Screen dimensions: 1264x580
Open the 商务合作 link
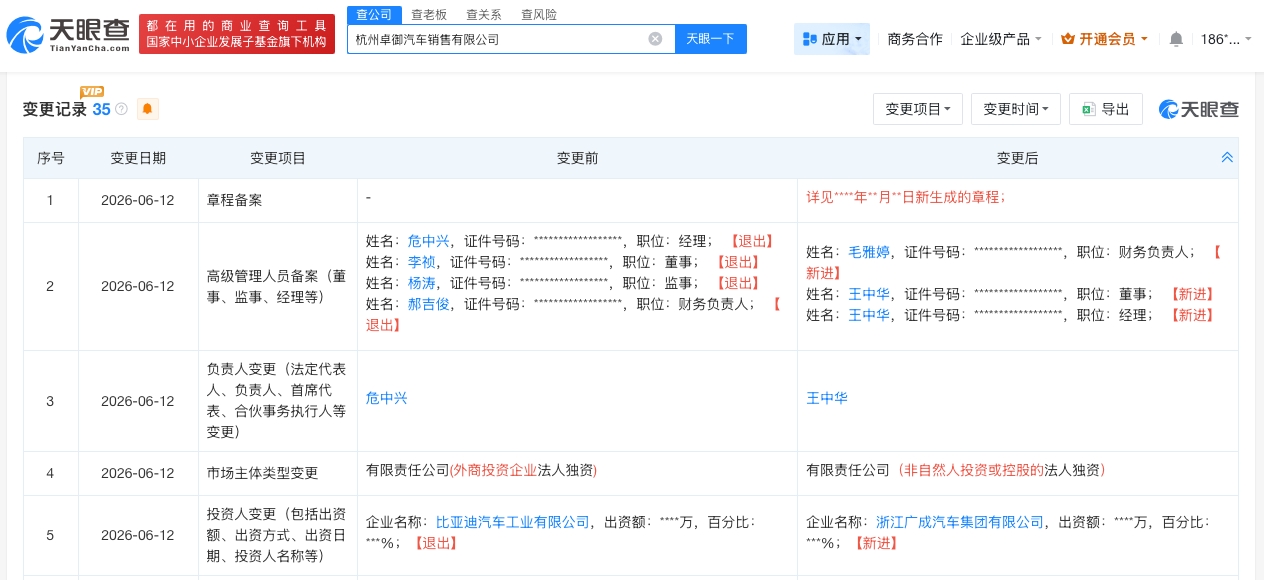point(915,39)
